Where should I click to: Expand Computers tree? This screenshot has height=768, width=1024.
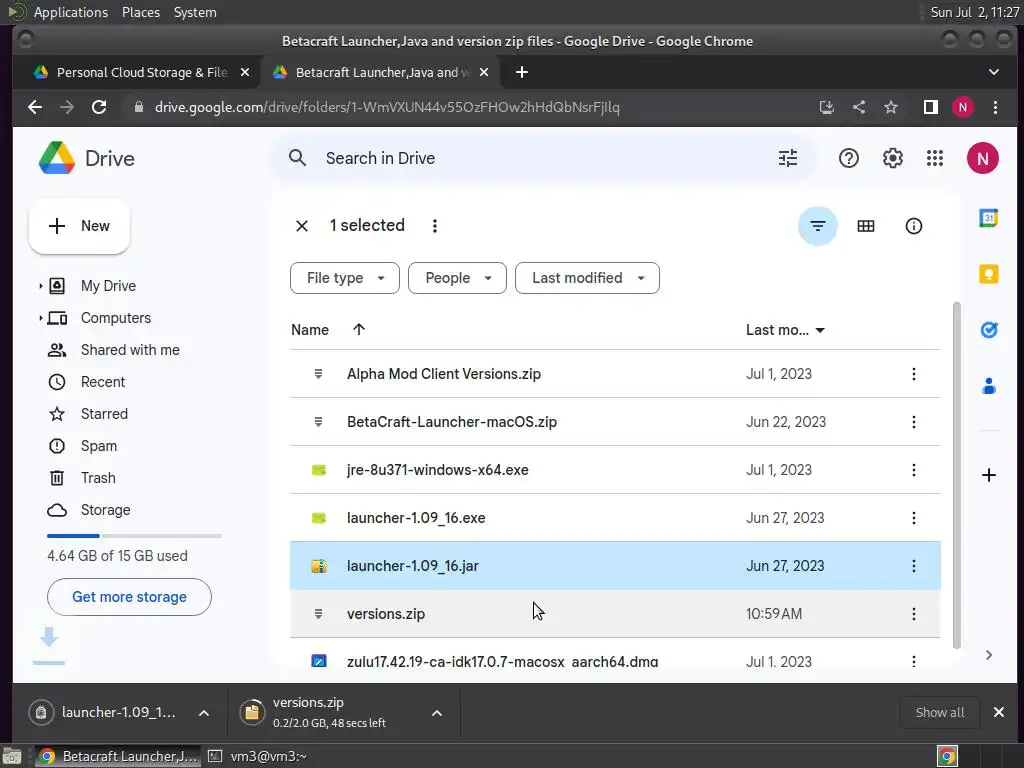(x=40, y=318)
